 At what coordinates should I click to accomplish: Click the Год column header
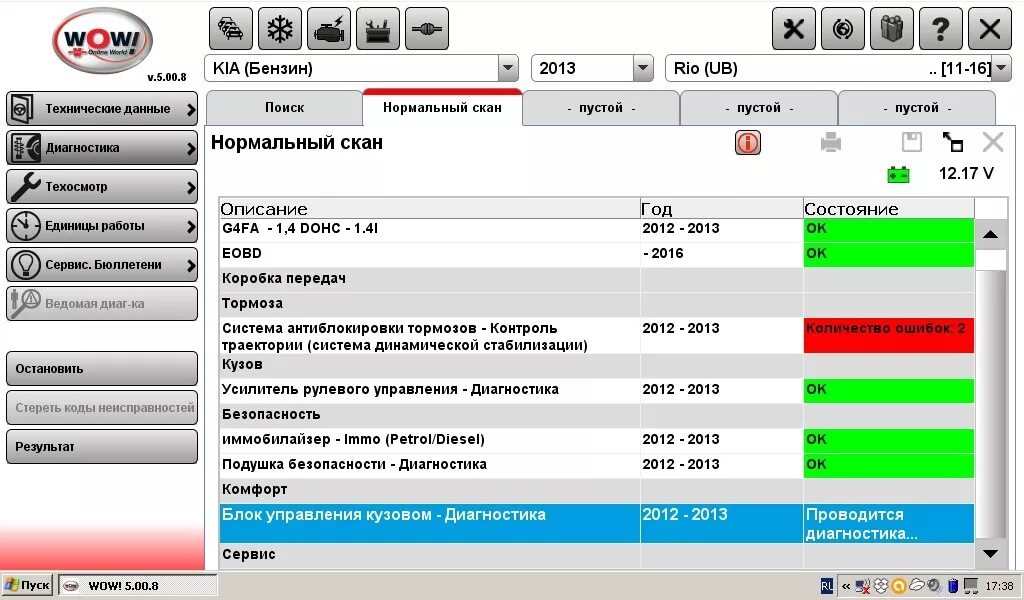pos(721,209)
